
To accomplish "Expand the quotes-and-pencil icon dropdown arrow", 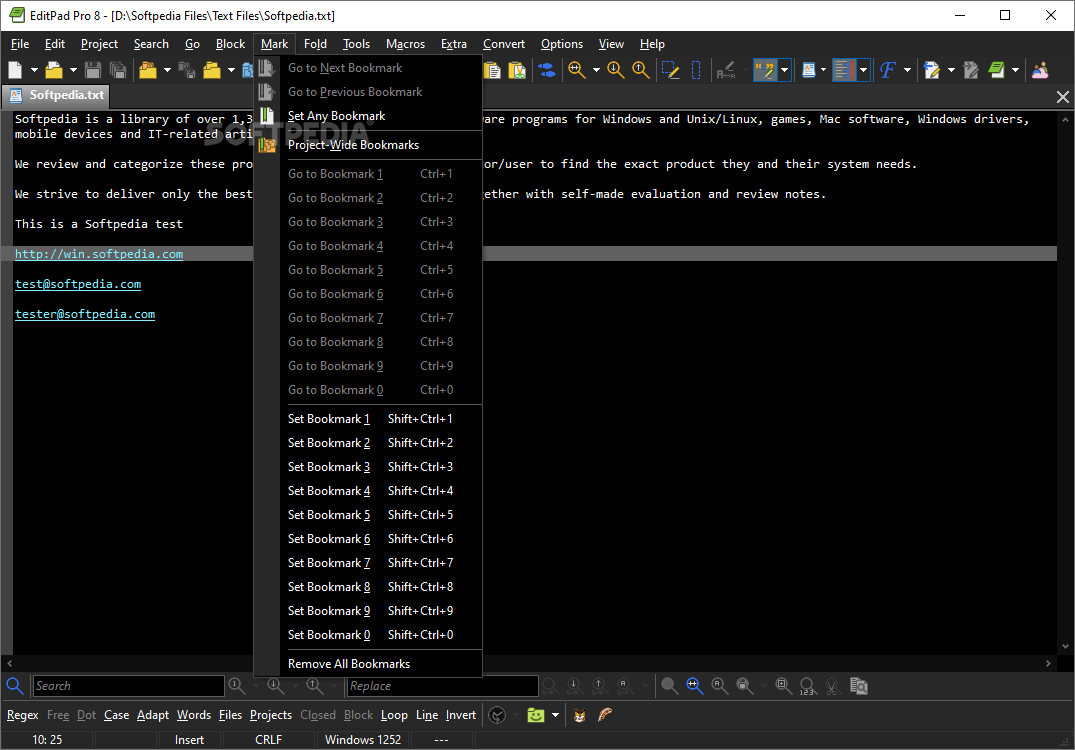I will tap(784, 70).
